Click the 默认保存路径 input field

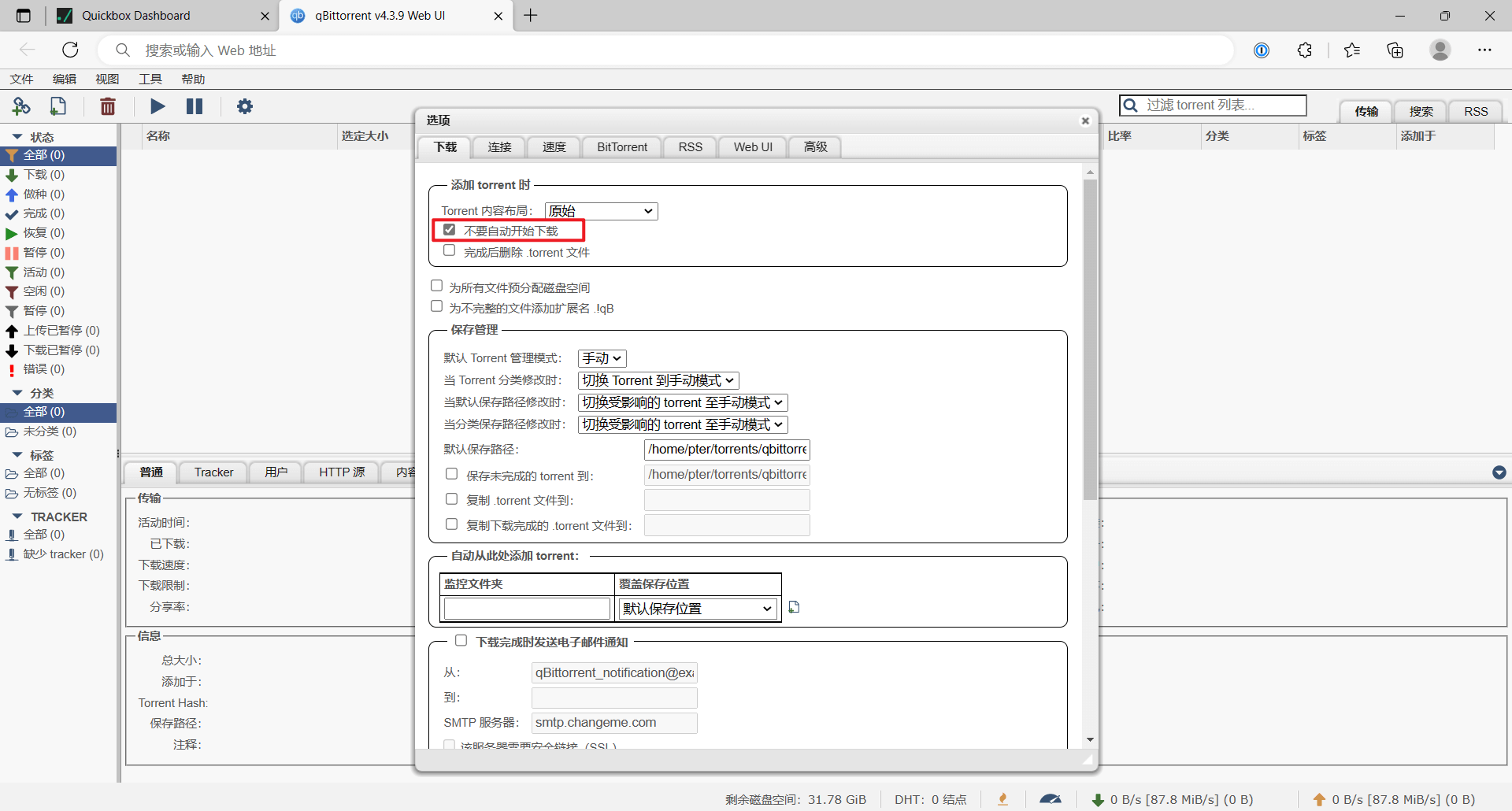tap(726, 450)
